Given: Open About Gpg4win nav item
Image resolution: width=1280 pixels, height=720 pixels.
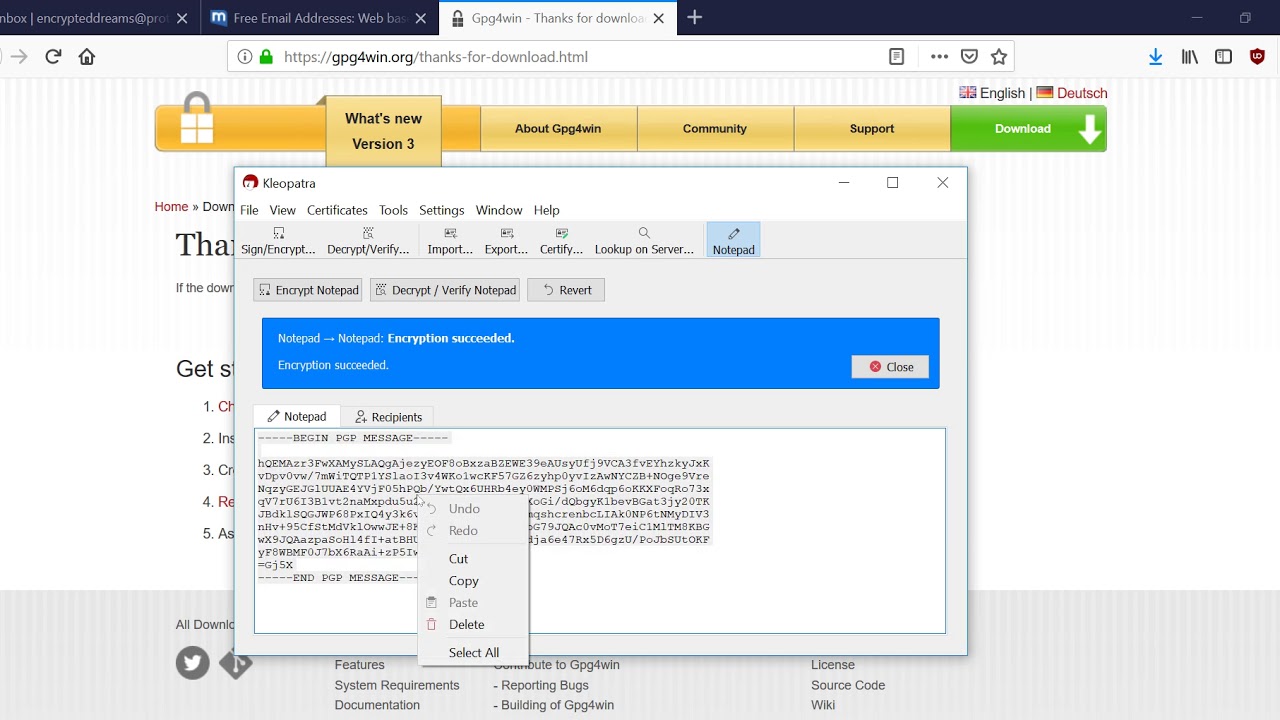Looking at the screenshot, I should [558, 129].
